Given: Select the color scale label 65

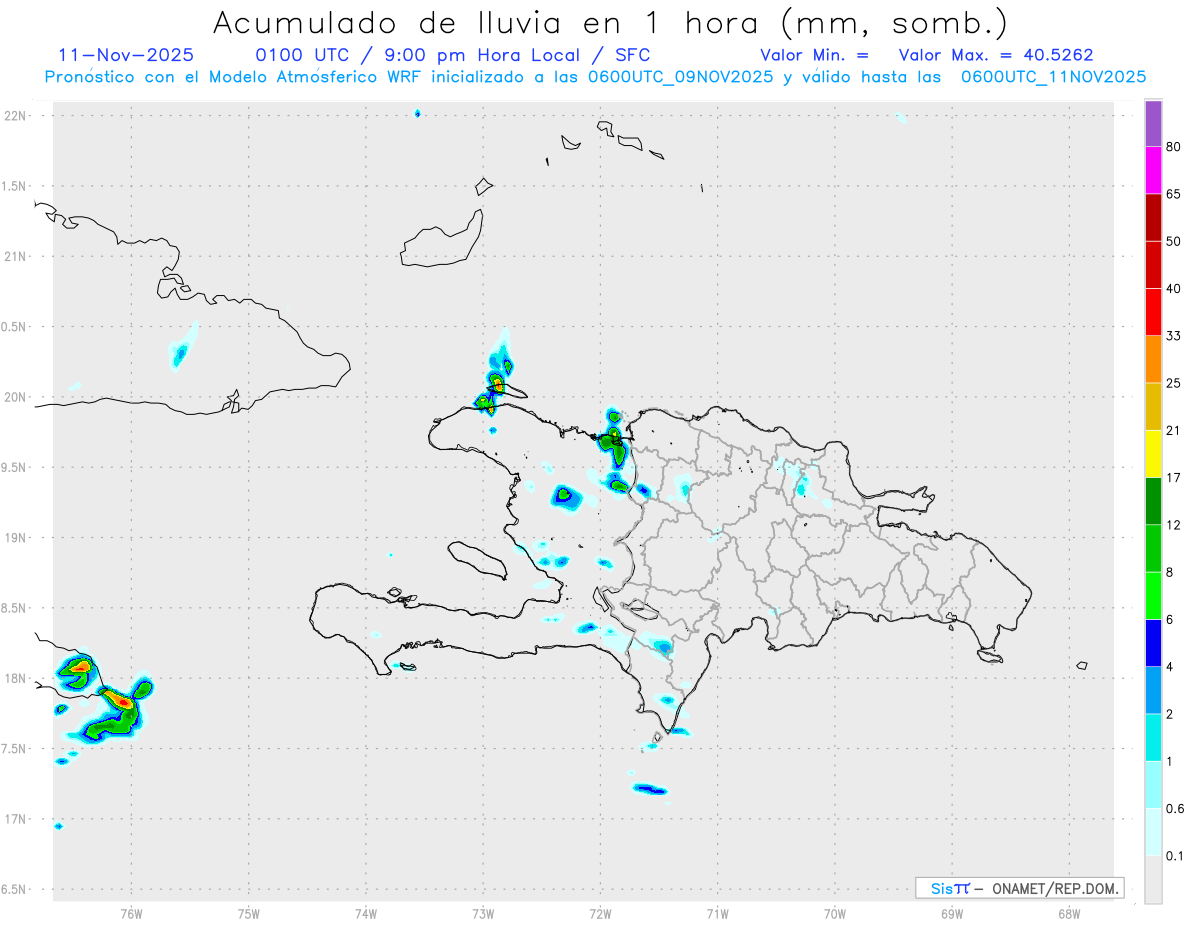Looking at the screenshot, I should click(x=1174, y=194).
